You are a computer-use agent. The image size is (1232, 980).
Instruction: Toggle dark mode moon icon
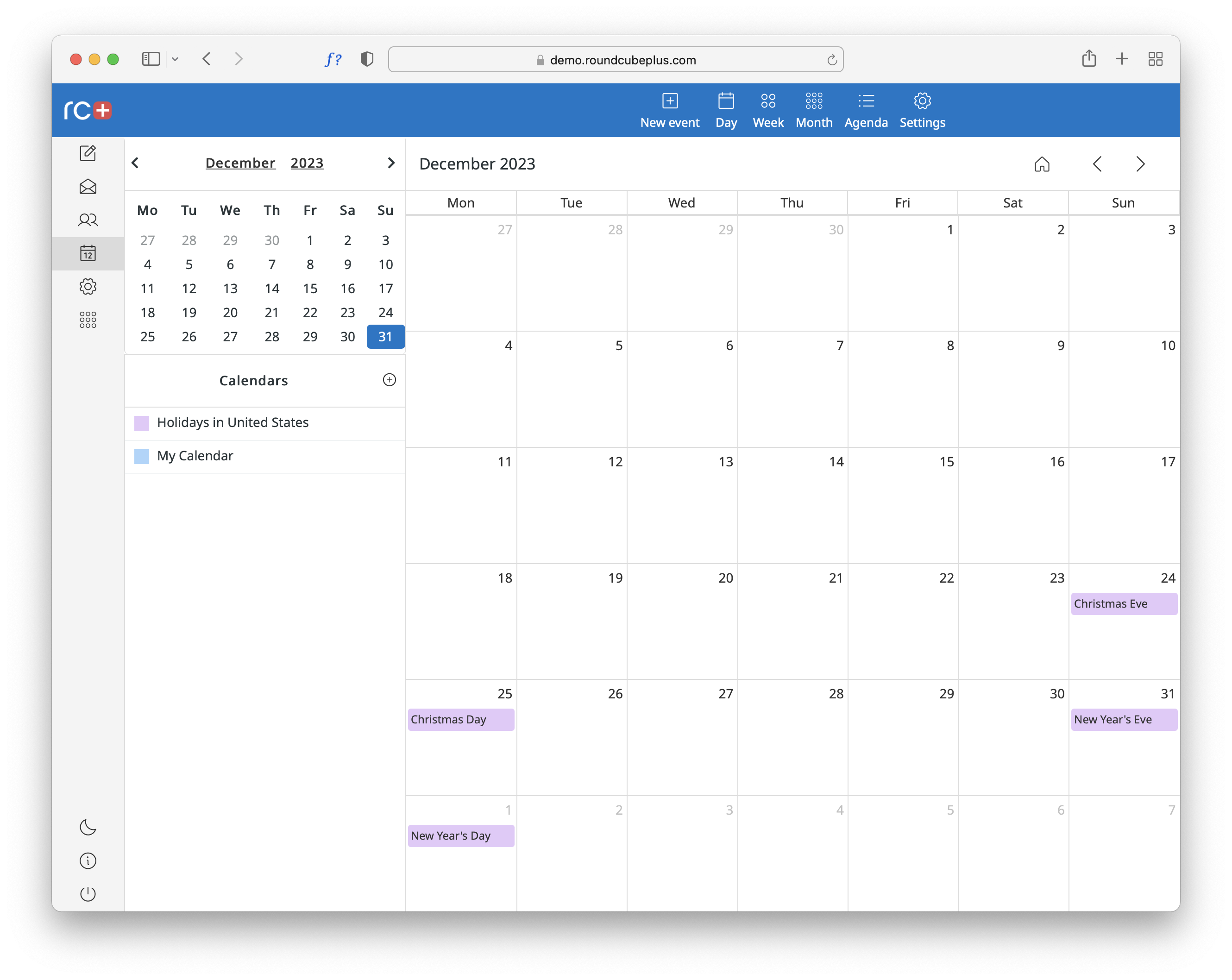(x=88, y=827)
